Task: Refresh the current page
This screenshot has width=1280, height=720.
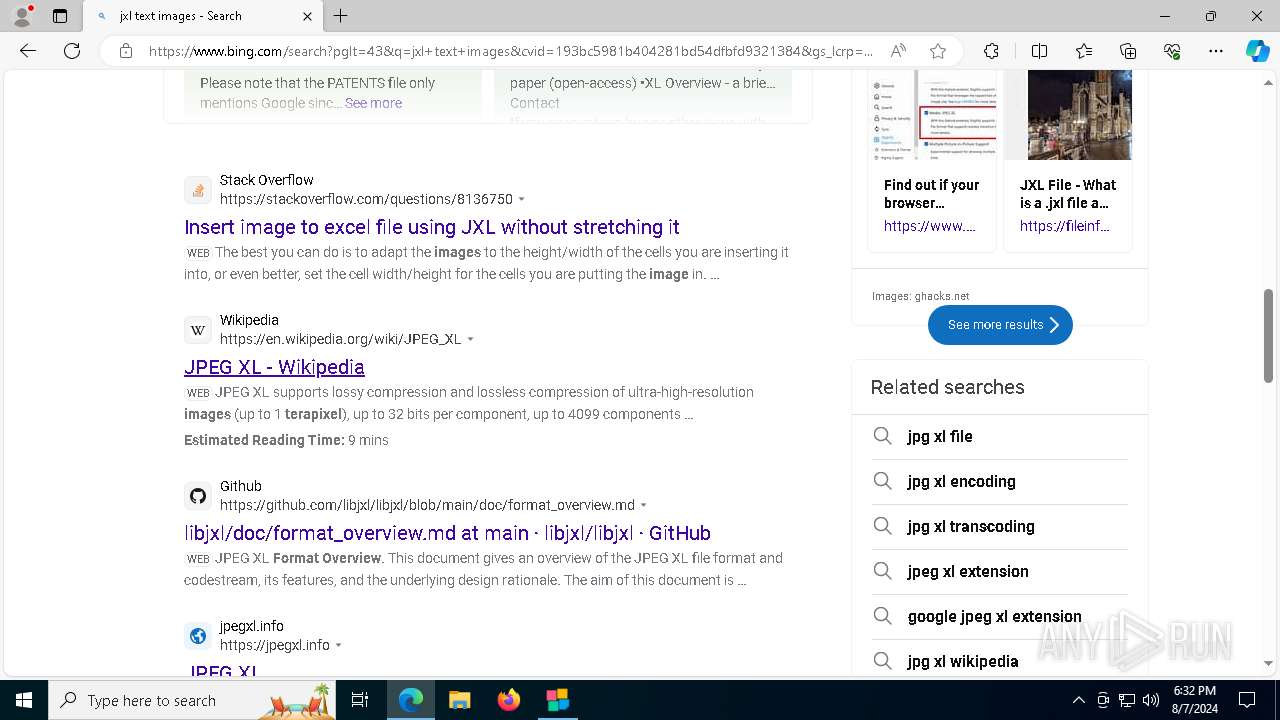Action: [x=72, y=51]
